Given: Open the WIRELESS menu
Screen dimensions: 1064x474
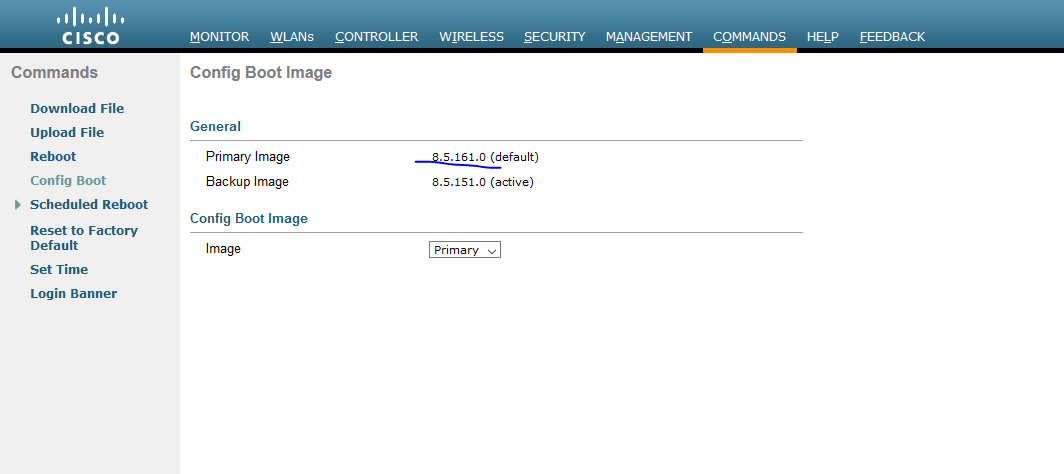Looking at the screenshot, I should pyautogui.click(x=472, y=37).
